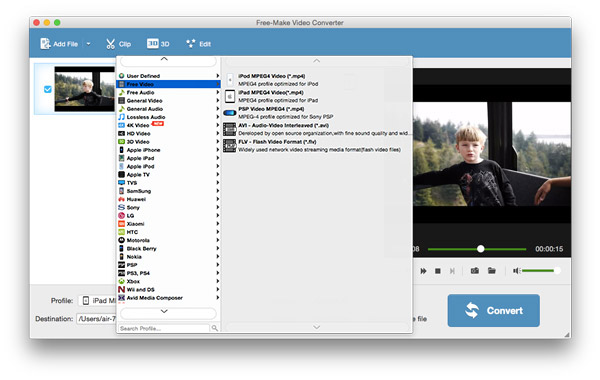Take a snapshot with camera icon

click(x=474, y=271)
